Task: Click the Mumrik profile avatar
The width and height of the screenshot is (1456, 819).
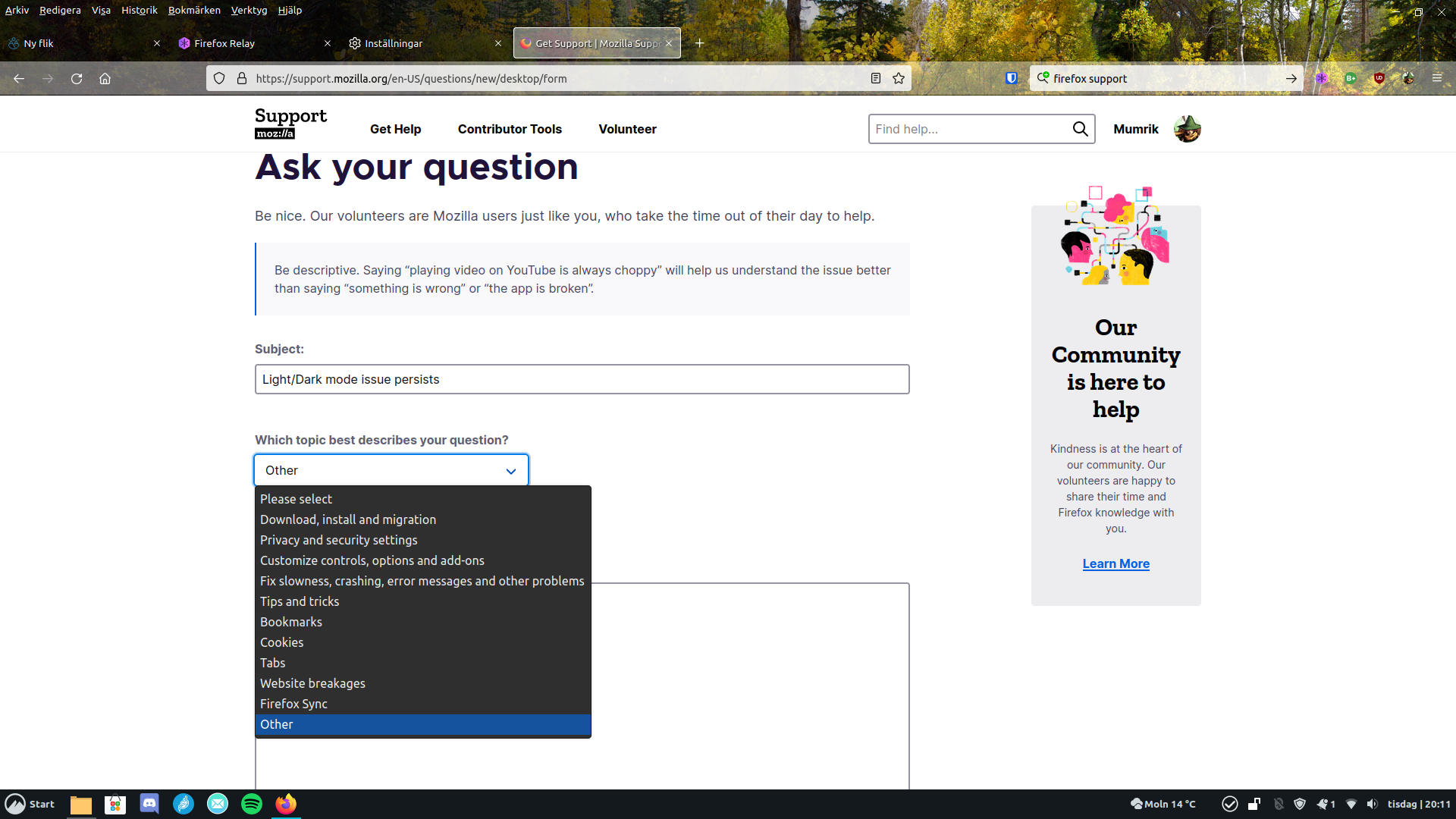Action: (x=1187, y=129)
